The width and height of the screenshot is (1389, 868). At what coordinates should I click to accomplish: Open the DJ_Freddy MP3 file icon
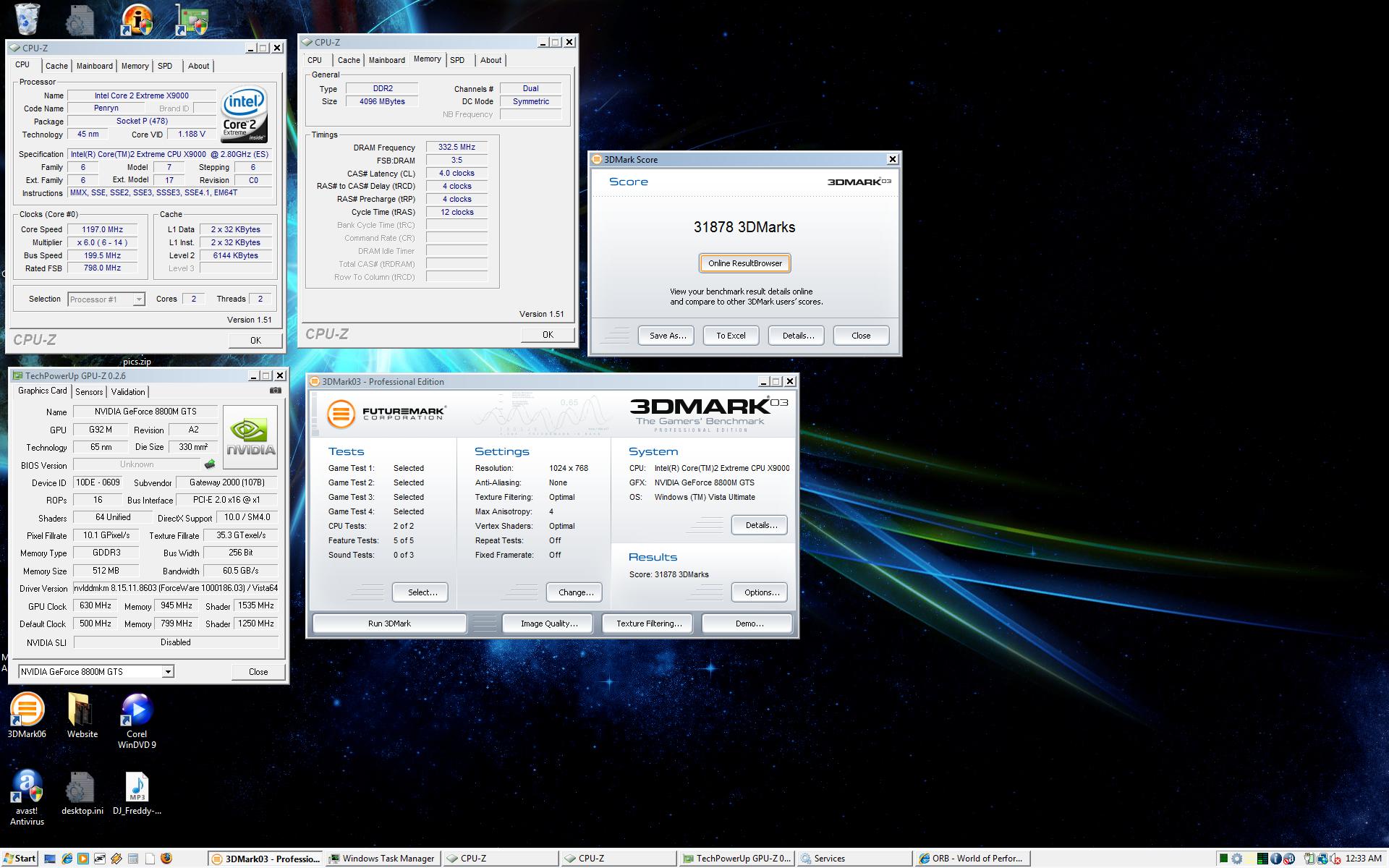tap(137, 793)
